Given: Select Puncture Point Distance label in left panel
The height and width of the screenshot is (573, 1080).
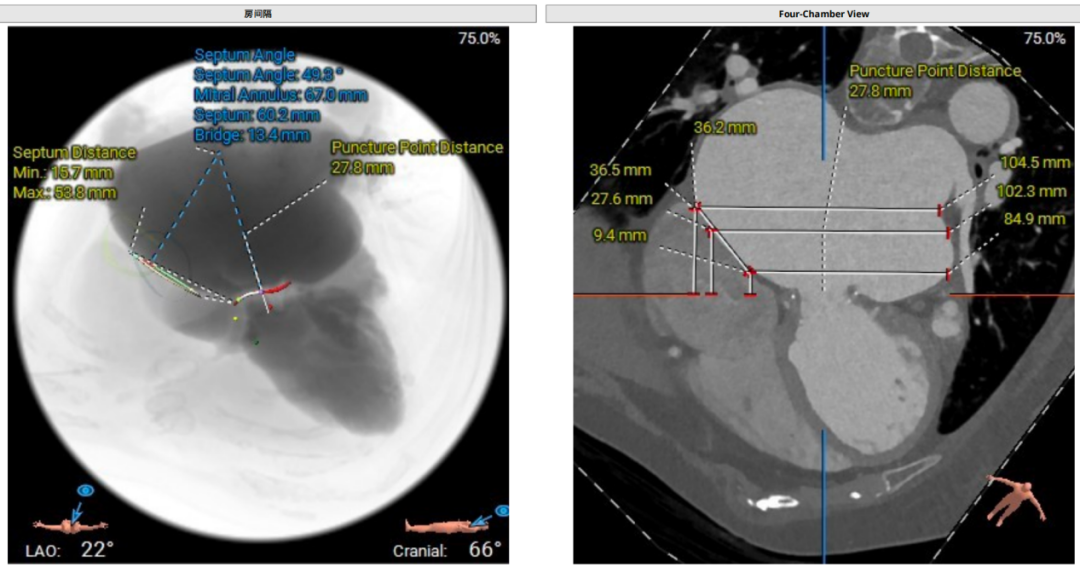Looking at the screenshot, I should coord(417,147).
